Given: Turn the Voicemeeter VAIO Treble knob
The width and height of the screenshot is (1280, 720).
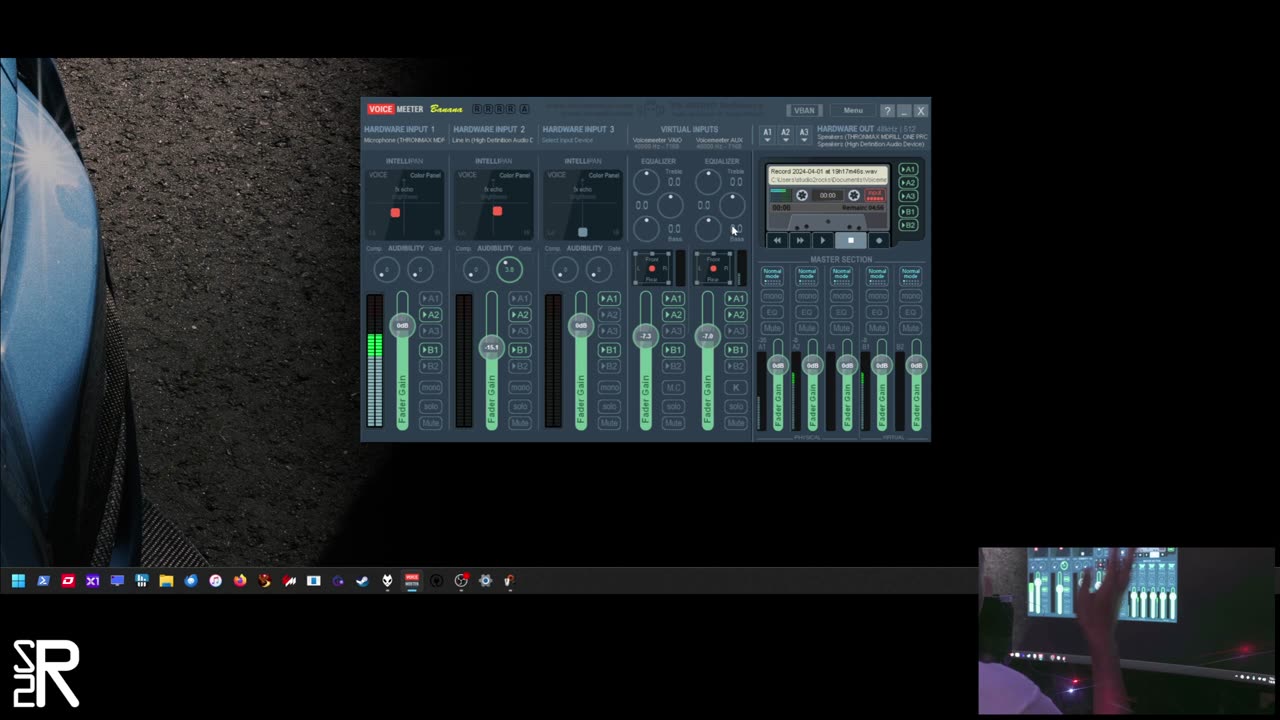Looking at the screenshot, I should (x=646, y=181).
